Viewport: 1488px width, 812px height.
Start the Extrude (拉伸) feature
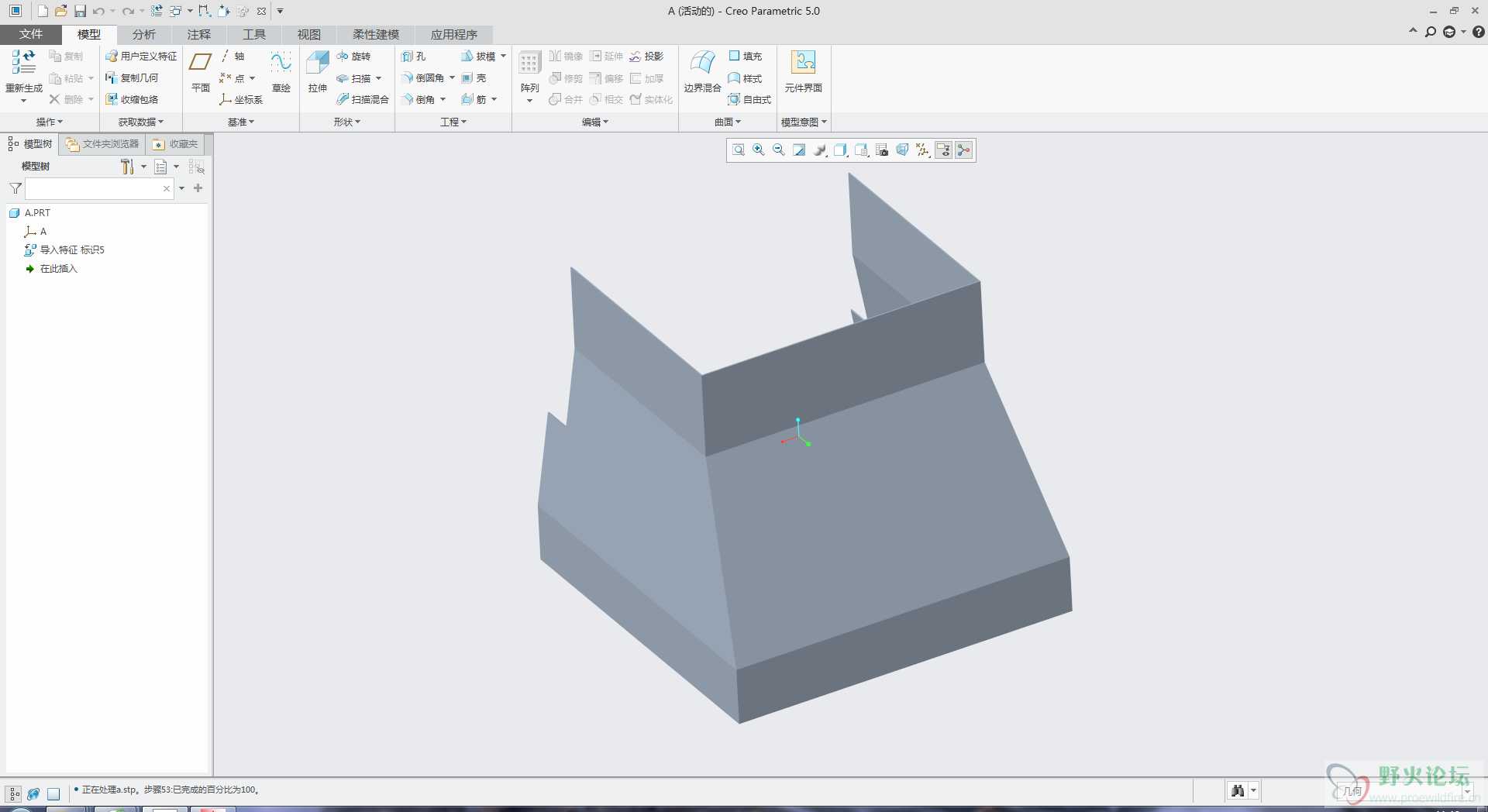pos(318,71)
